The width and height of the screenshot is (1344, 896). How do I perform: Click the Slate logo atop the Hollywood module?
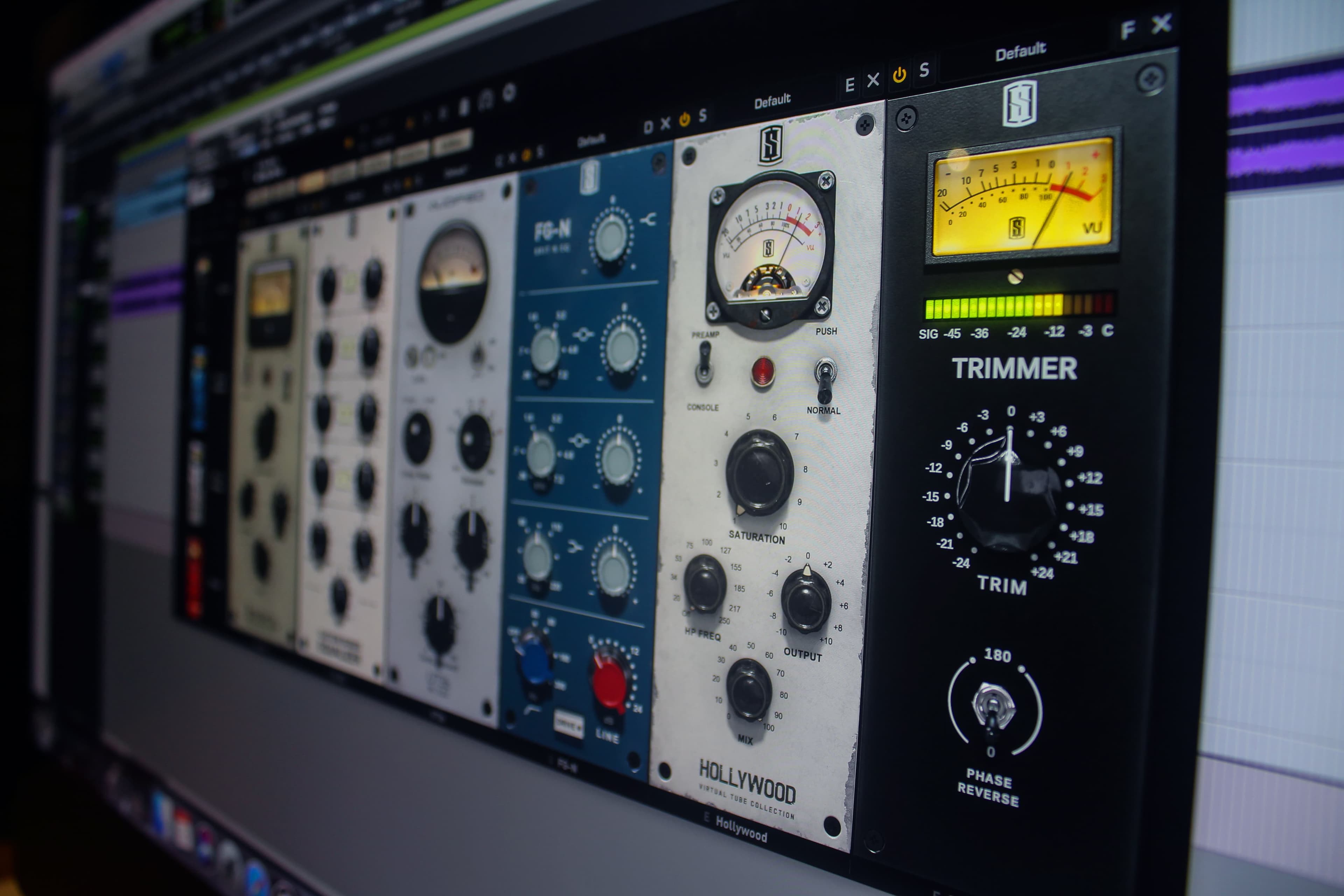click(771, 145)
